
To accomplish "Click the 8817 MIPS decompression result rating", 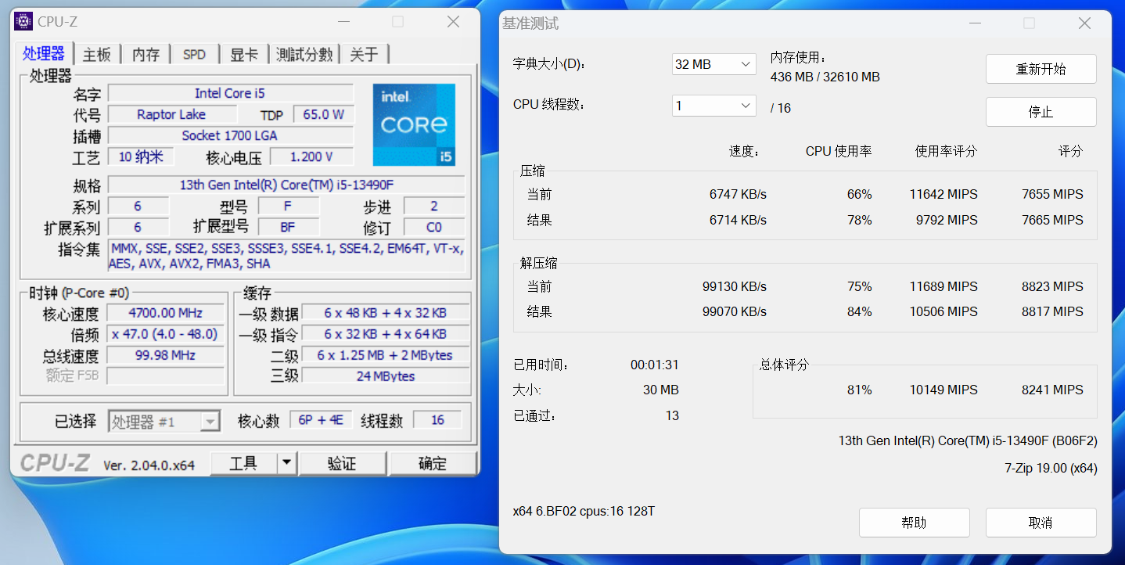I will click(1053, 312).
